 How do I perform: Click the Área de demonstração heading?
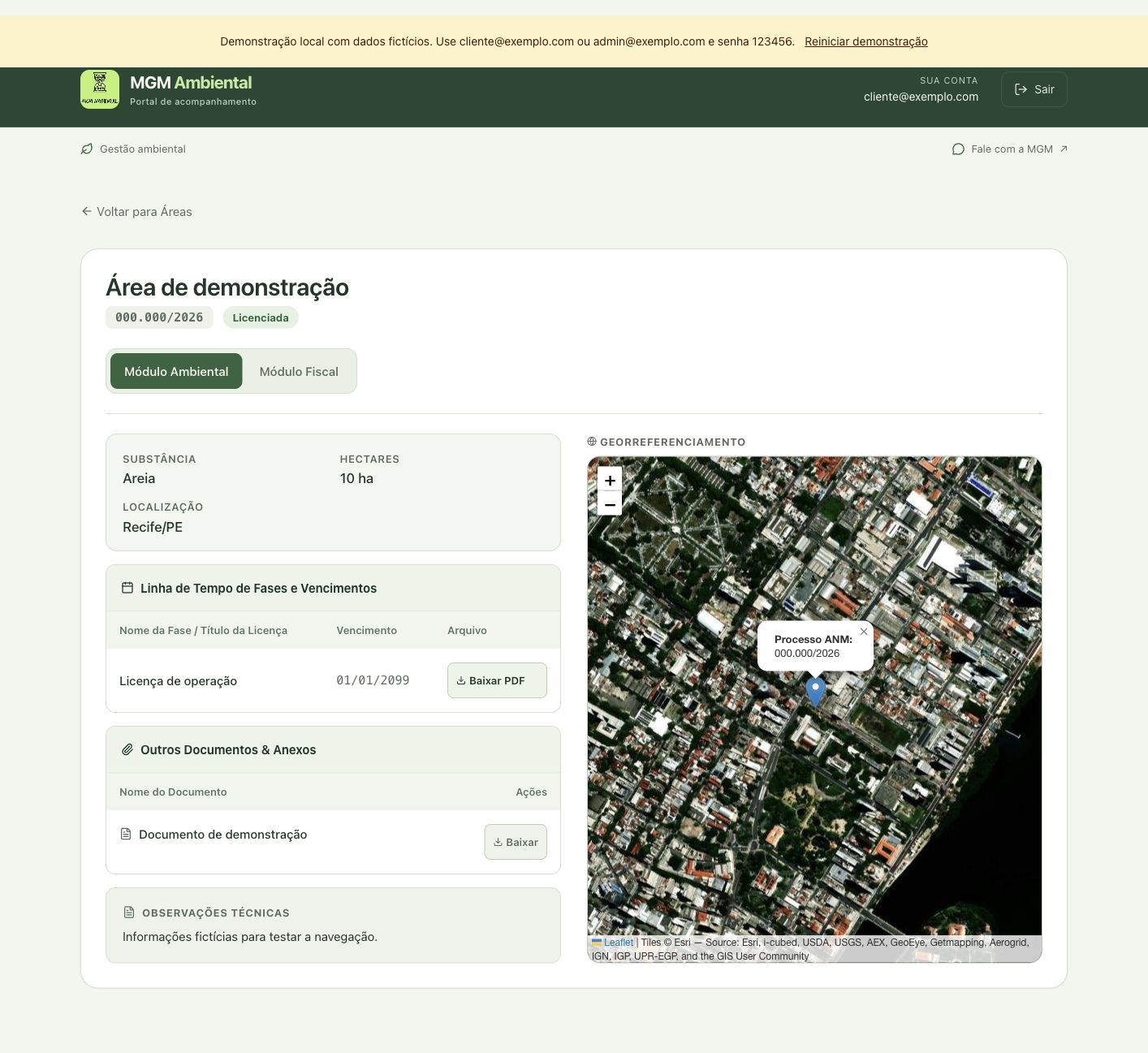pos(227,287)
